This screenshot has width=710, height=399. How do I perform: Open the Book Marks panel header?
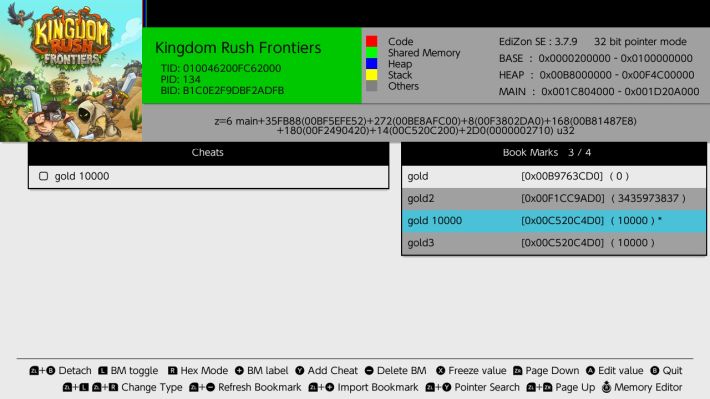pos(554,153)
